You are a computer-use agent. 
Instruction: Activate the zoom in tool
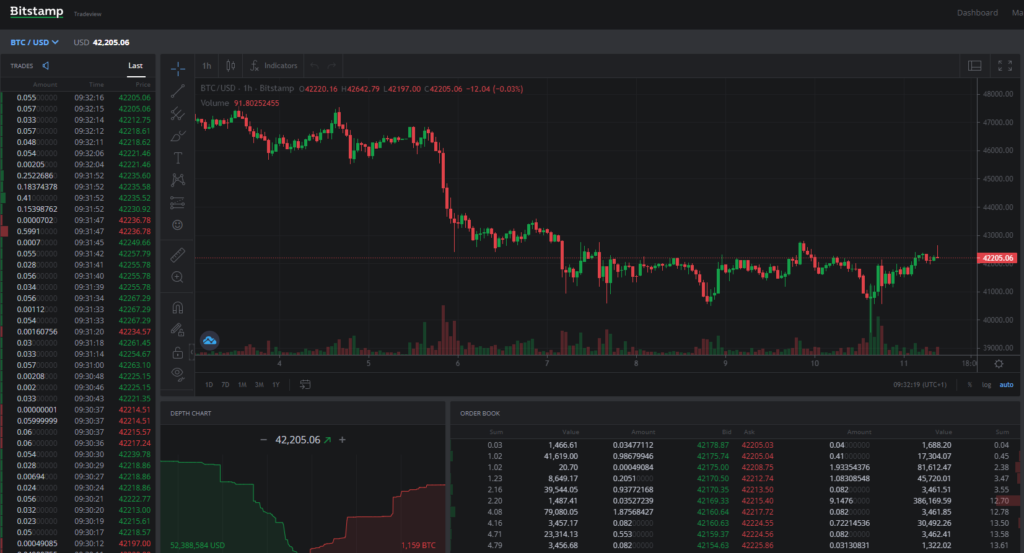(x=178, y=277)
